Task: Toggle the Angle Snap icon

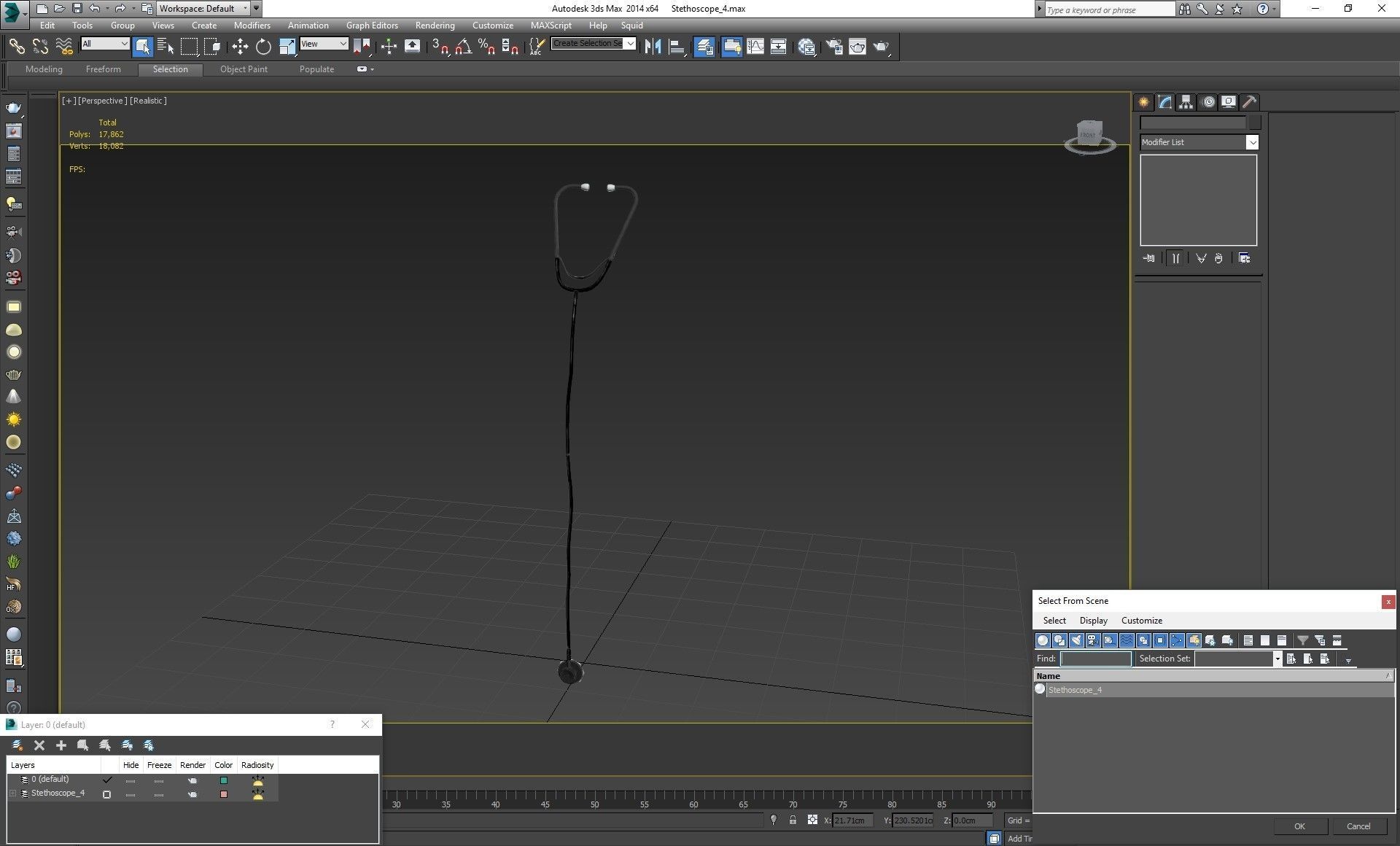Action: pyautogui.click(x=463, y=47)
